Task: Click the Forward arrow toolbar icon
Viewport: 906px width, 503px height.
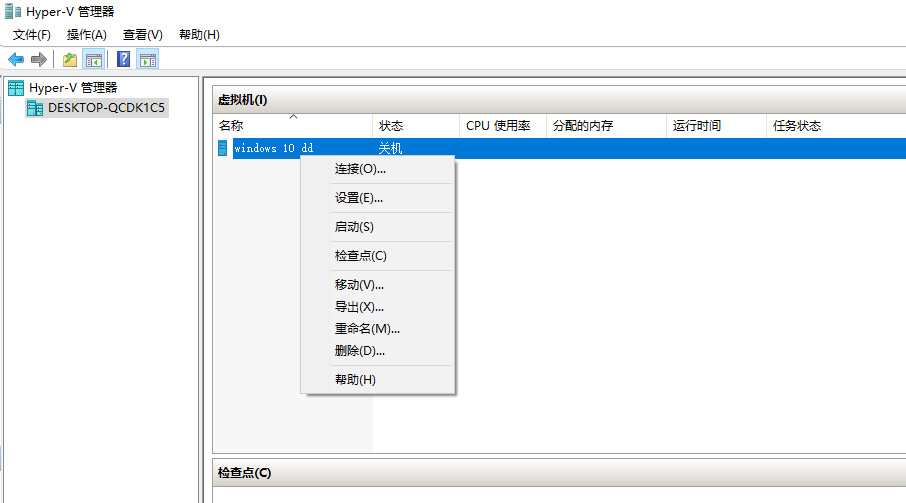Action: [x=39, y=59]
